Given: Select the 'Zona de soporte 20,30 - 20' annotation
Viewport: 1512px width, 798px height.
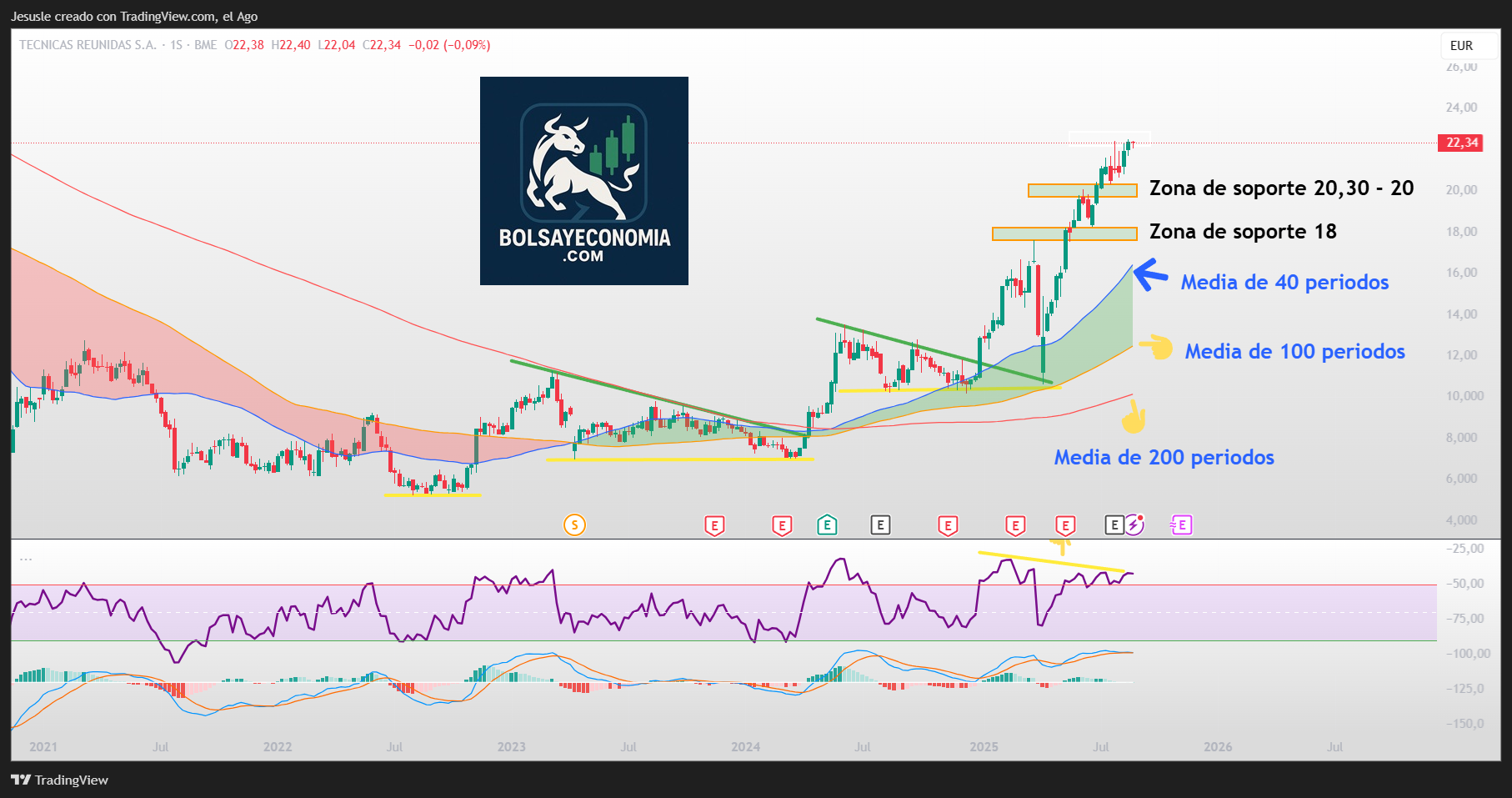Looking at the screenshot, I should (x=1281, y=188).
